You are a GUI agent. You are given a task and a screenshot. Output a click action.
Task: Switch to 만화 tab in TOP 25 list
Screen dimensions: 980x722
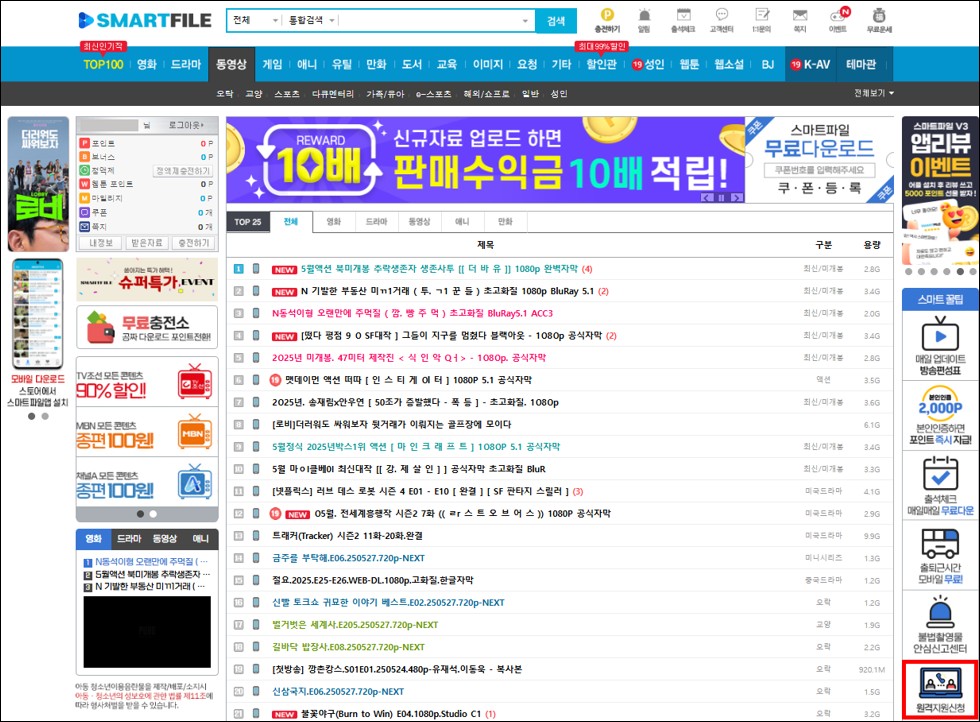(505, 221)
